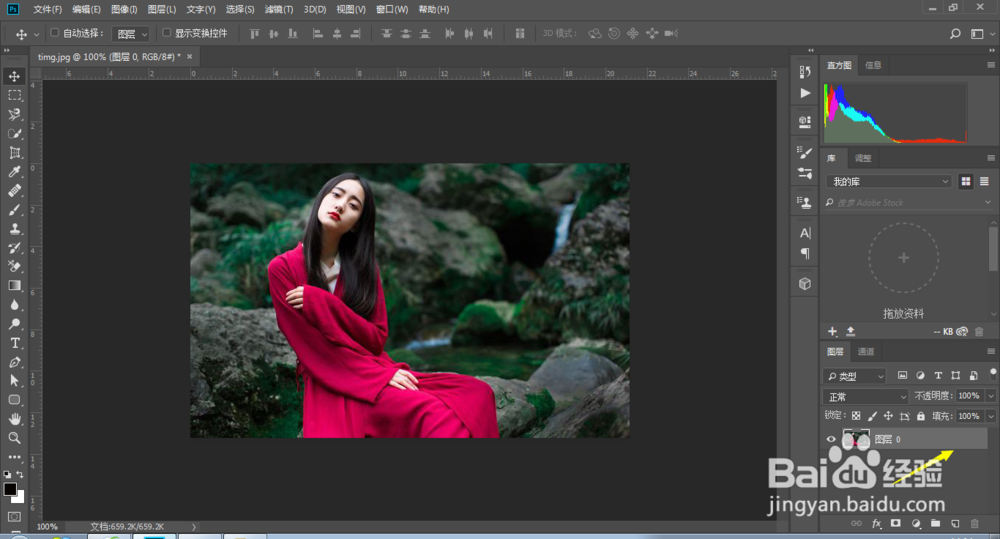The height and width of the screenshot is (539, 1000).
Task: Create new layer icon in Layers panel
Action: (955, 524)
